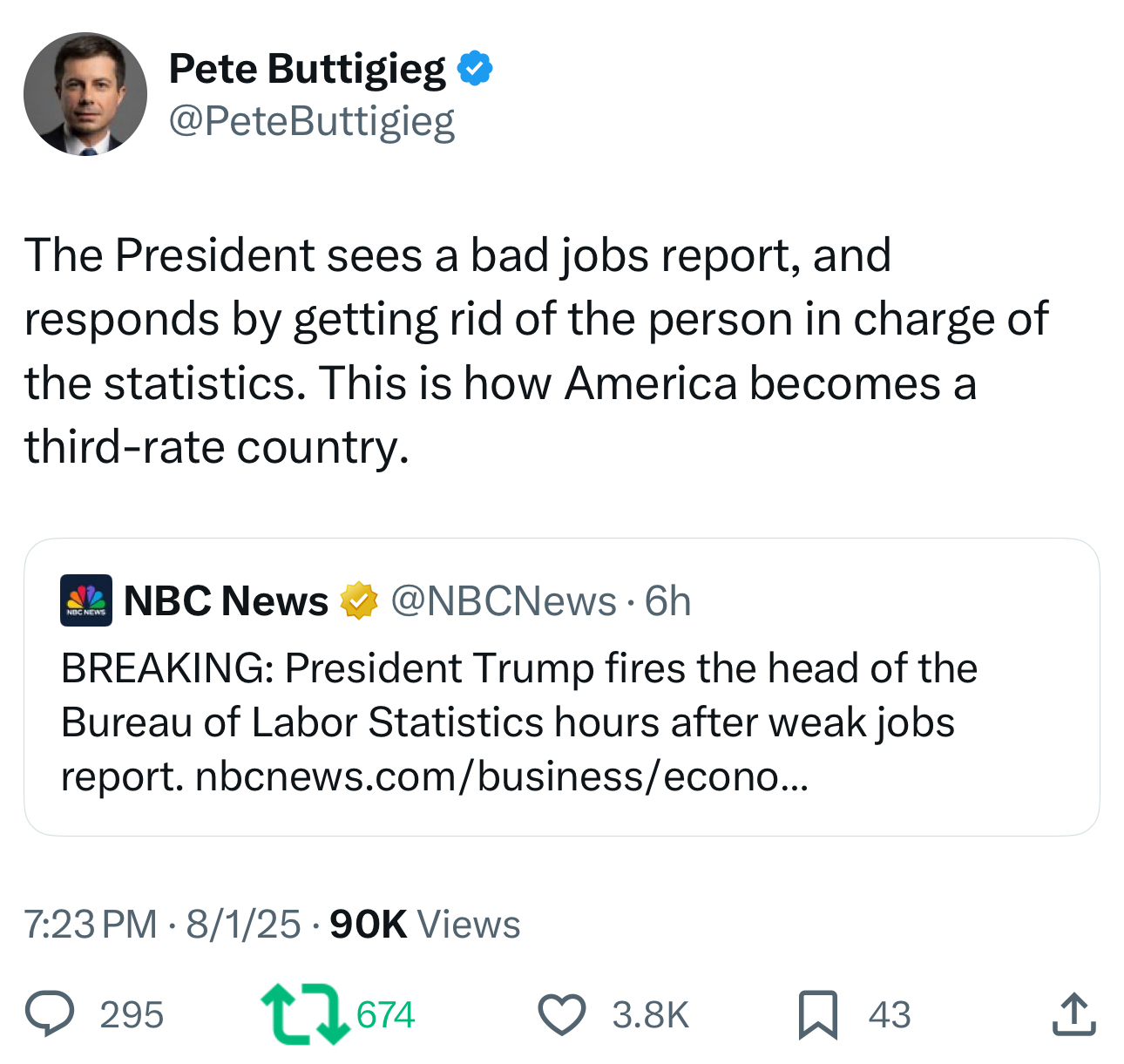Open Pete Buttigieg's profile photo
The image size is (1124, 1064).
click(85, 94)
